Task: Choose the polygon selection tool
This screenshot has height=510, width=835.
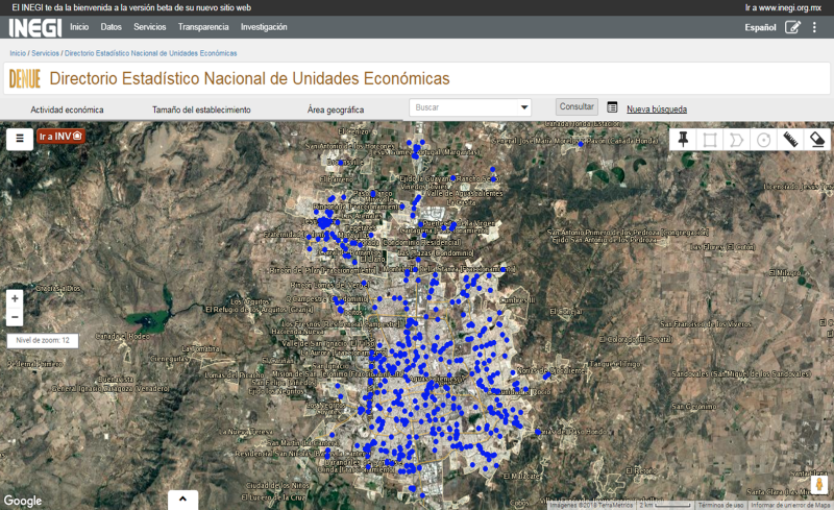Action: (737, 140)
